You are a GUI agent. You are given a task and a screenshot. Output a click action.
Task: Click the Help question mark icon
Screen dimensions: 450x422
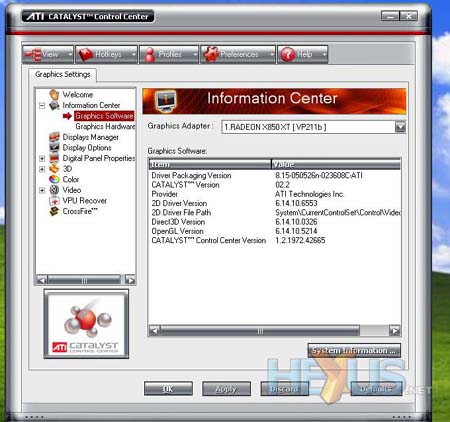coord(288,55)
